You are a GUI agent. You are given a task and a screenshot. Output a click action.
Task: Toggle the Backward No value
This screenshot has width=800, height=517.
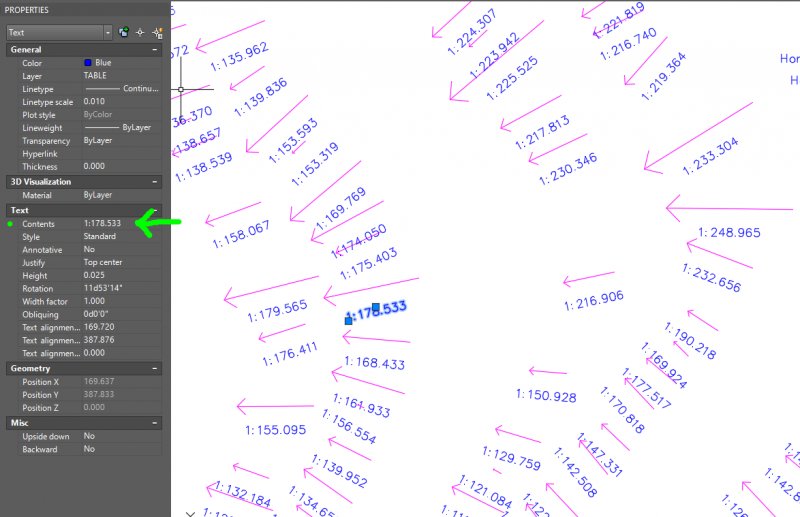coord(89,449)
